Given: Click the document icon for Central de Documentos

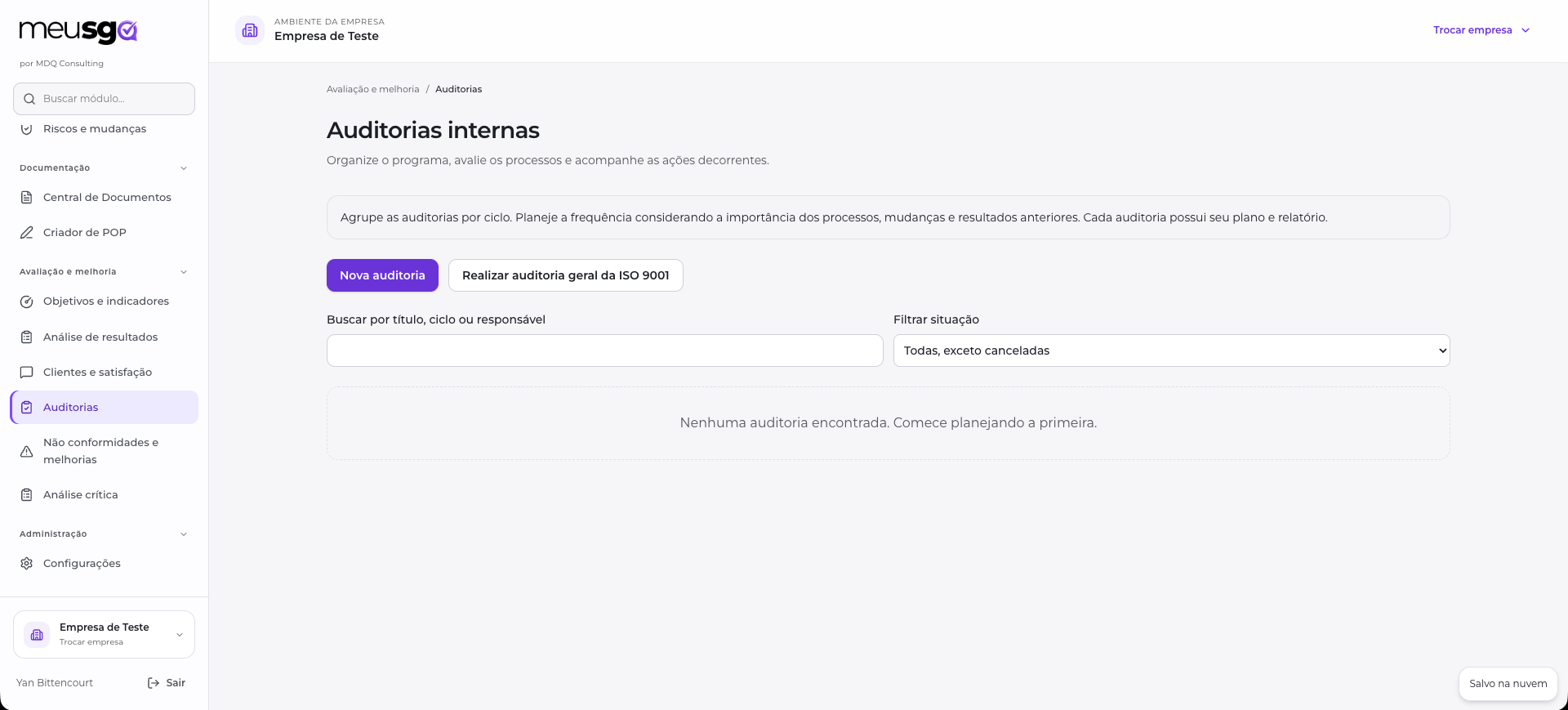Looking at the screenshot, I should tap(27, 198).
